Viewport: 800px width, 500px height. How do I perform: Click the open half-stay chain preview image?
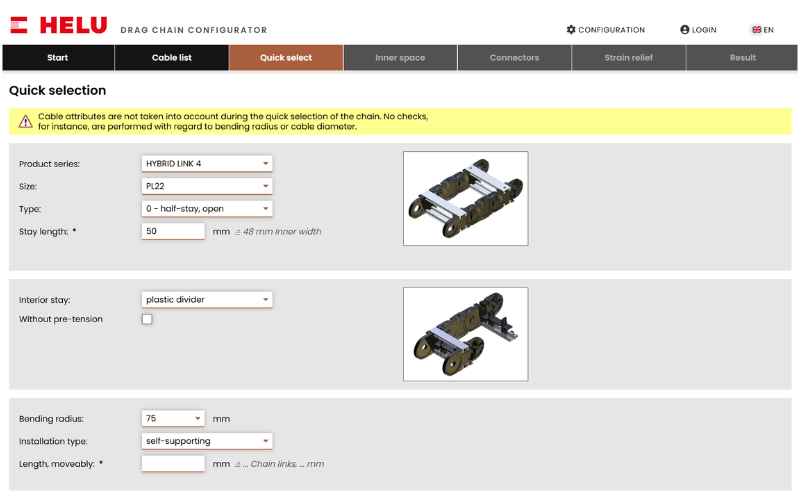[465, 198]
